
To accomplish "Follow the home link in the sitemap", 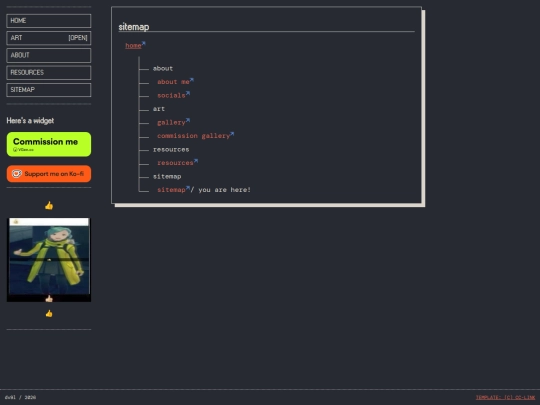I will (x=133, y=45).
